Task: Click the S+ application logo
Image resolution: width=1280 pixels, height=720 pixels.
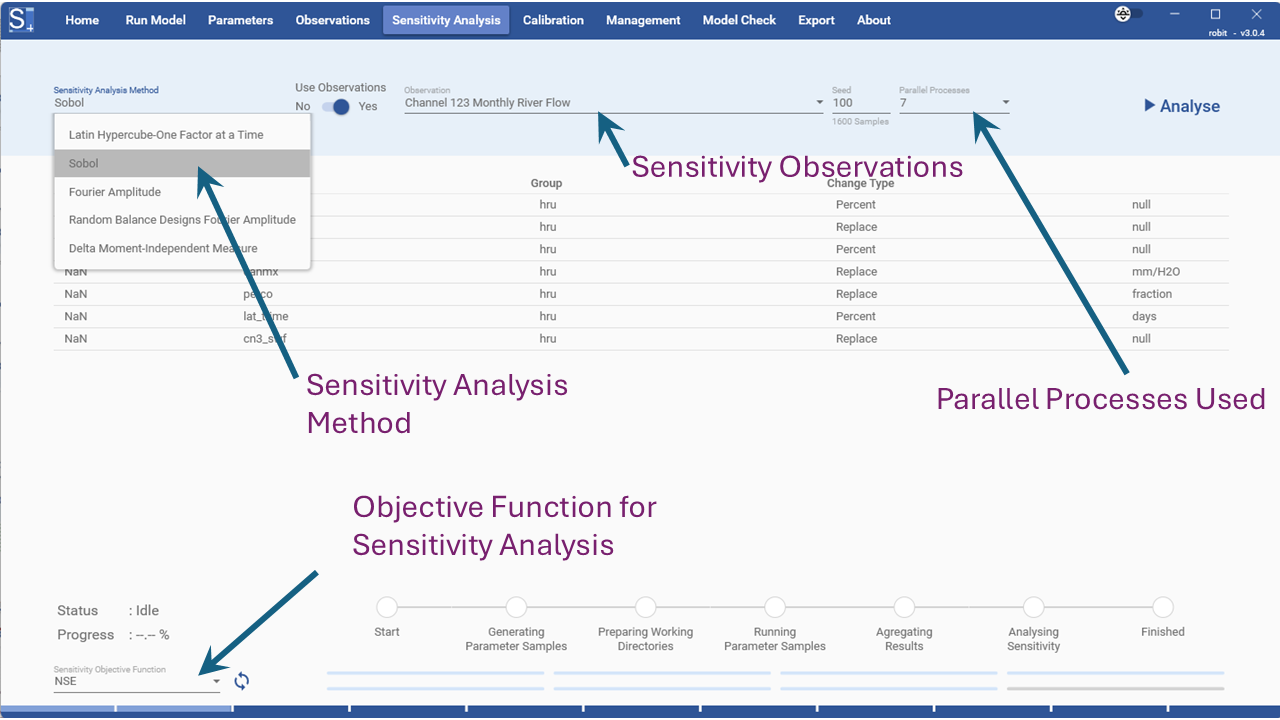Action: tap(20, 19)
